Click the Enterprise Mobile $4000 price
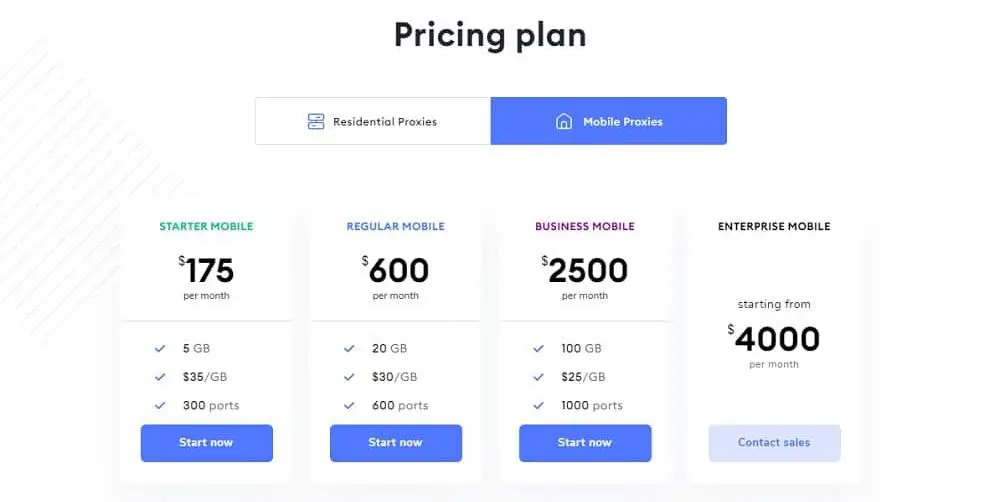The height and width of the screenshot is (502, 1000). 775,339
